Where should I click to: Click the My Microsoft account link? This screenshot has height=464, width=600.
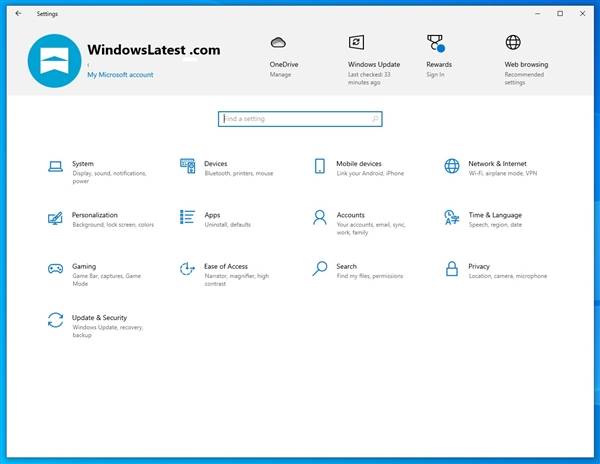pyautogui.click(x=120, y=75)
